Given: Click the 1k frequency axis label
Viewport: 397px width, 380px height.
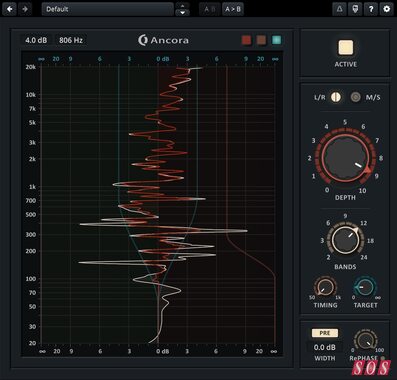Looking at the screenshot, I should [32, 187].
